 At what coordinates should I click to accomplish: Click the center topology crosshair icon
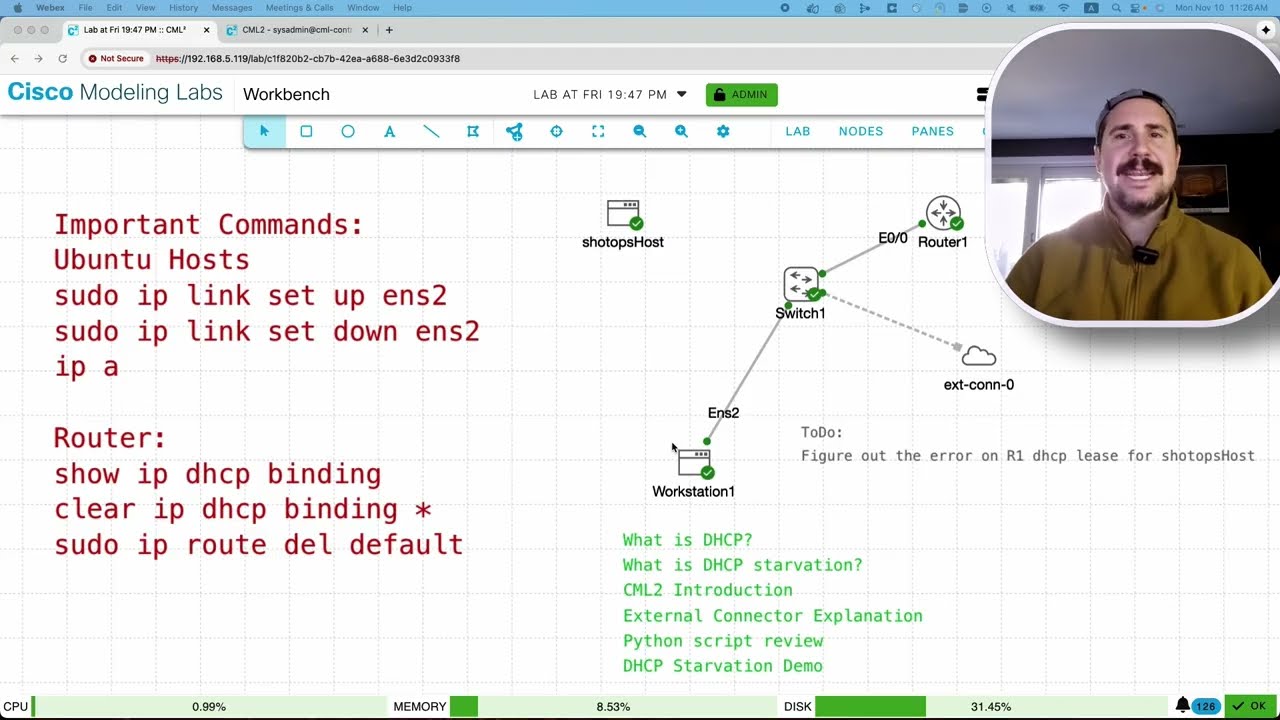point(556,132)
